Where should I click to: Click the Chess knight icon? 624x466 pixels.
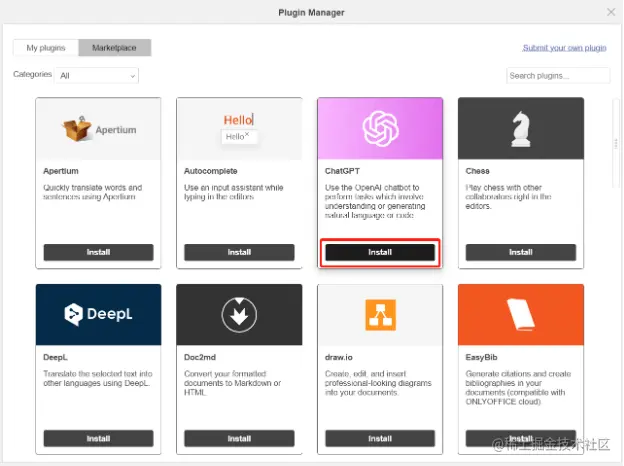point(521,129)
